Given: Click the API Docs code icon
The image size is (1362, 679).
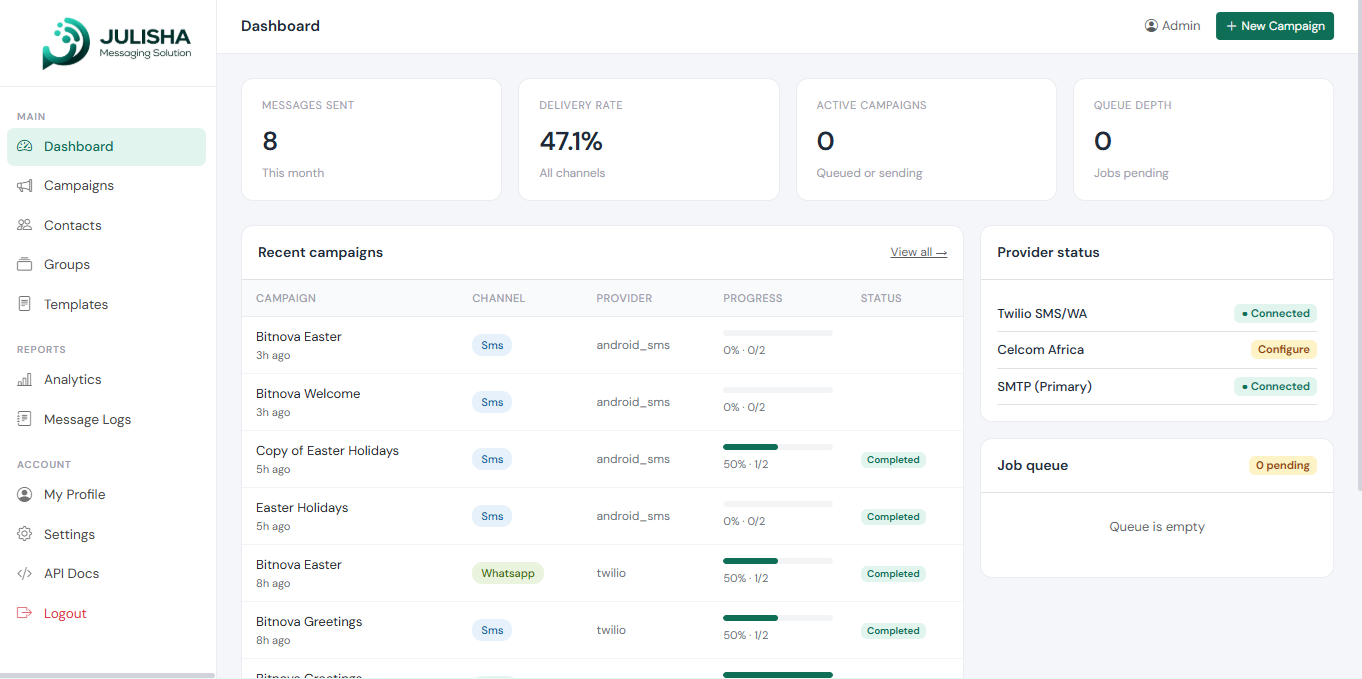Looking at the screenshot, I should click(25, 574).
